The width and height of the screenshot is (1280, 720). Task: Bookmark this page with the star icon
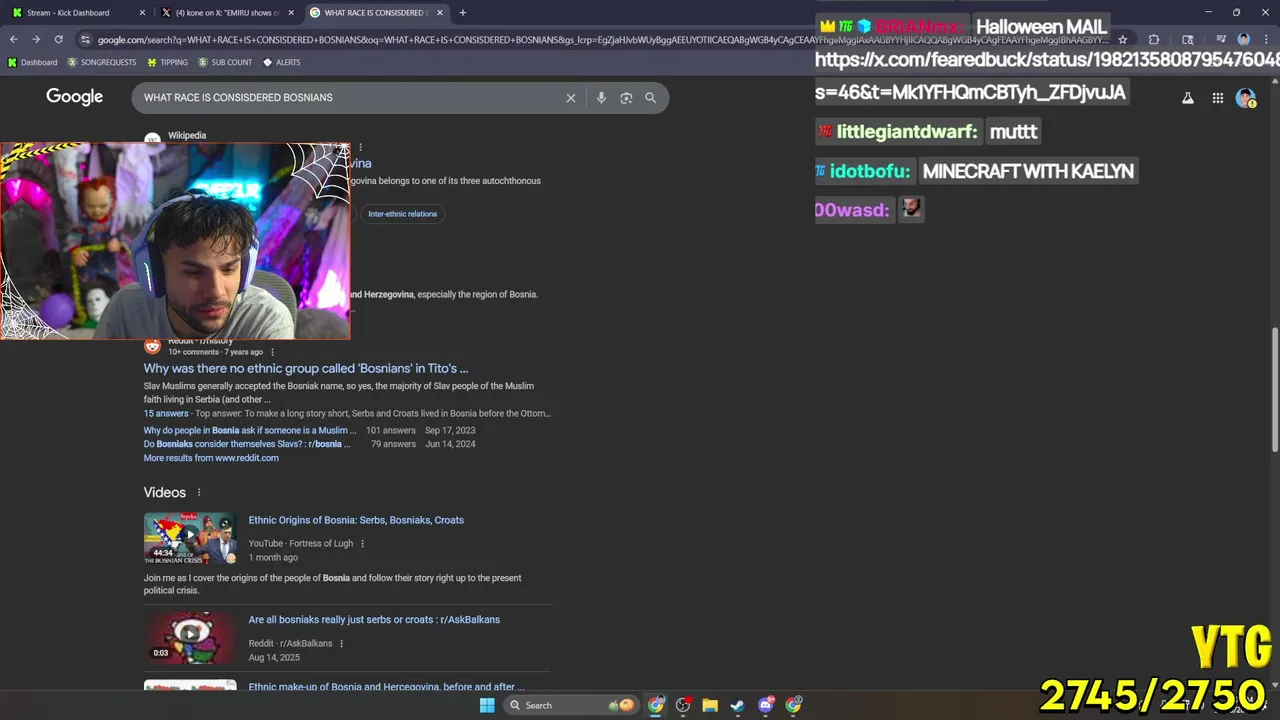(x=1123, y=39)
